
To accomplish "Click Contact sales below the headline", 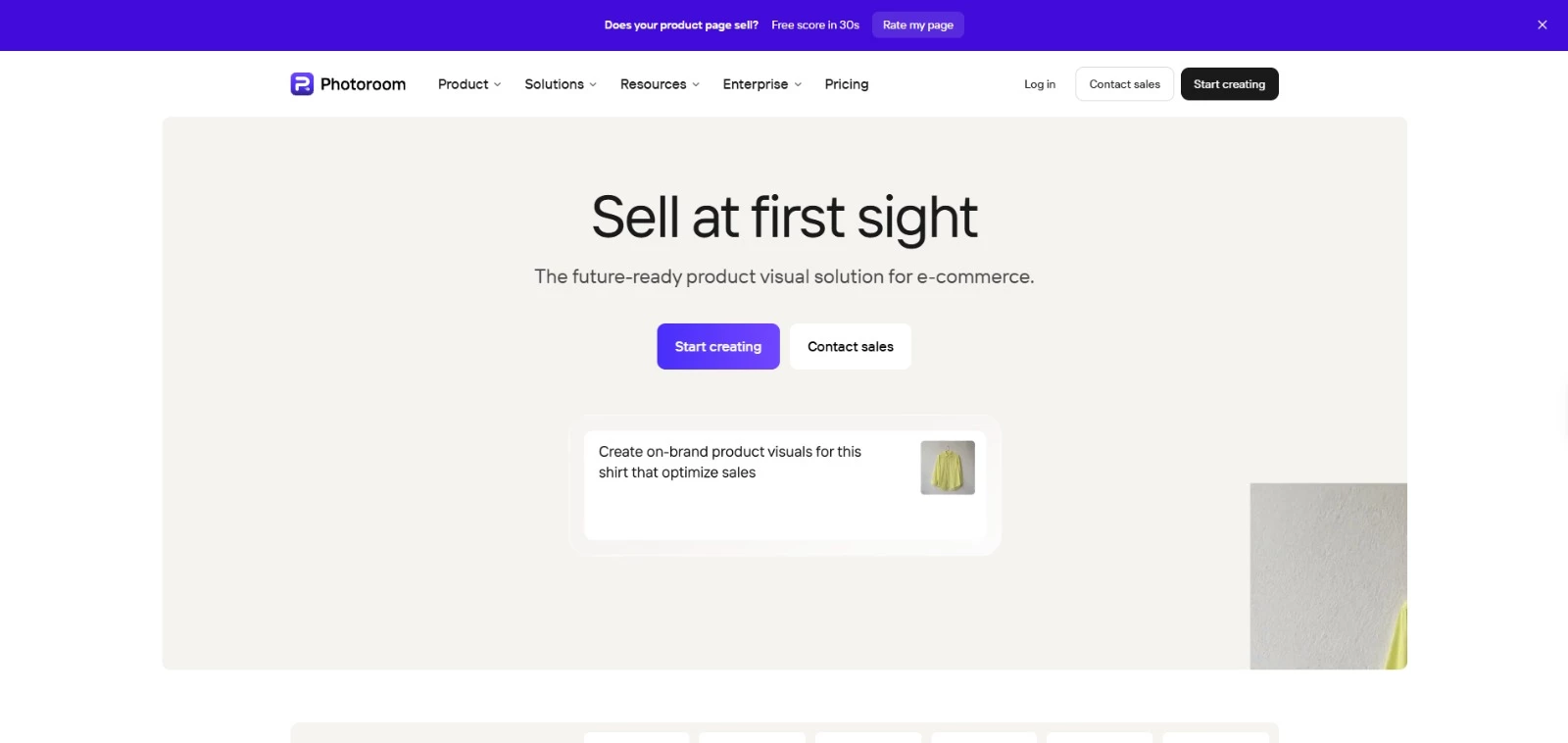I will tap(851, 347).
